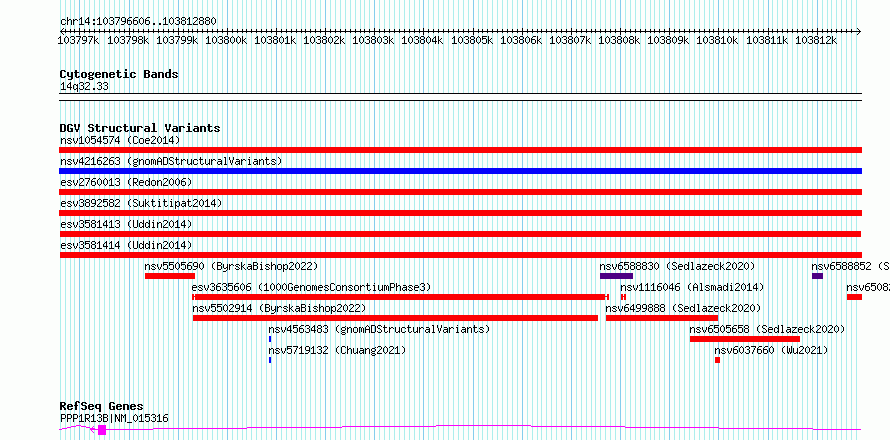
Task: Click the 14q32.33 cytogenetic band line
Action: pos(460,97)
